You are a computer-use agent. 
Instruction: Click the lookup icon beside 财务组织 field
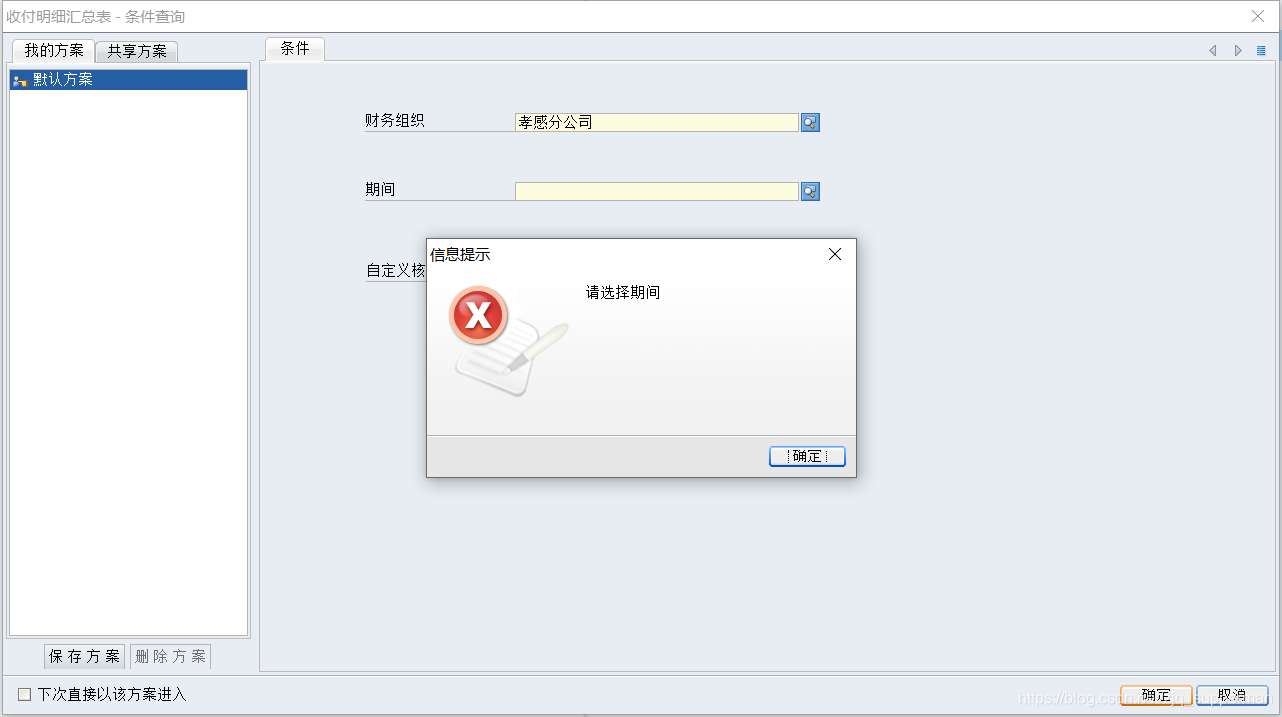pos(810,122)
